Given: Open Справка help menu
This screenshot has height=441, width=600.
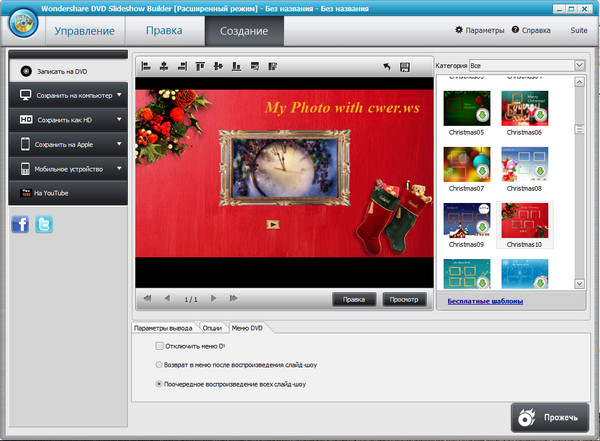Looking at the screenshot, I should click(x=531, y=30).
